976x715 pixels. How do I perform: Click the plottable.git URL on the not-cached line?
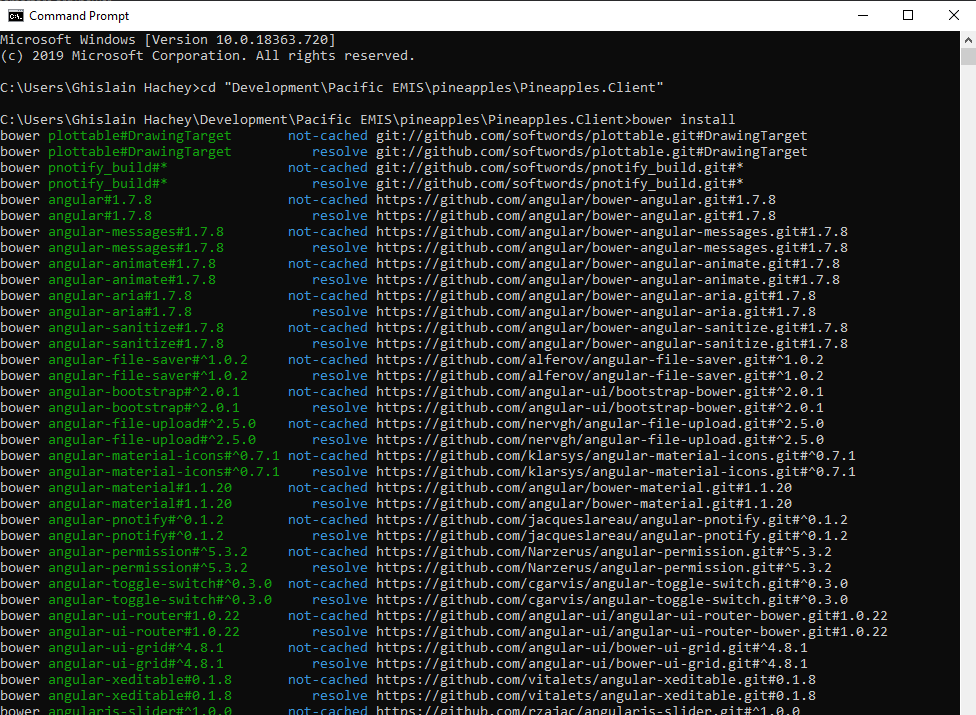click(x=591, y=136)
